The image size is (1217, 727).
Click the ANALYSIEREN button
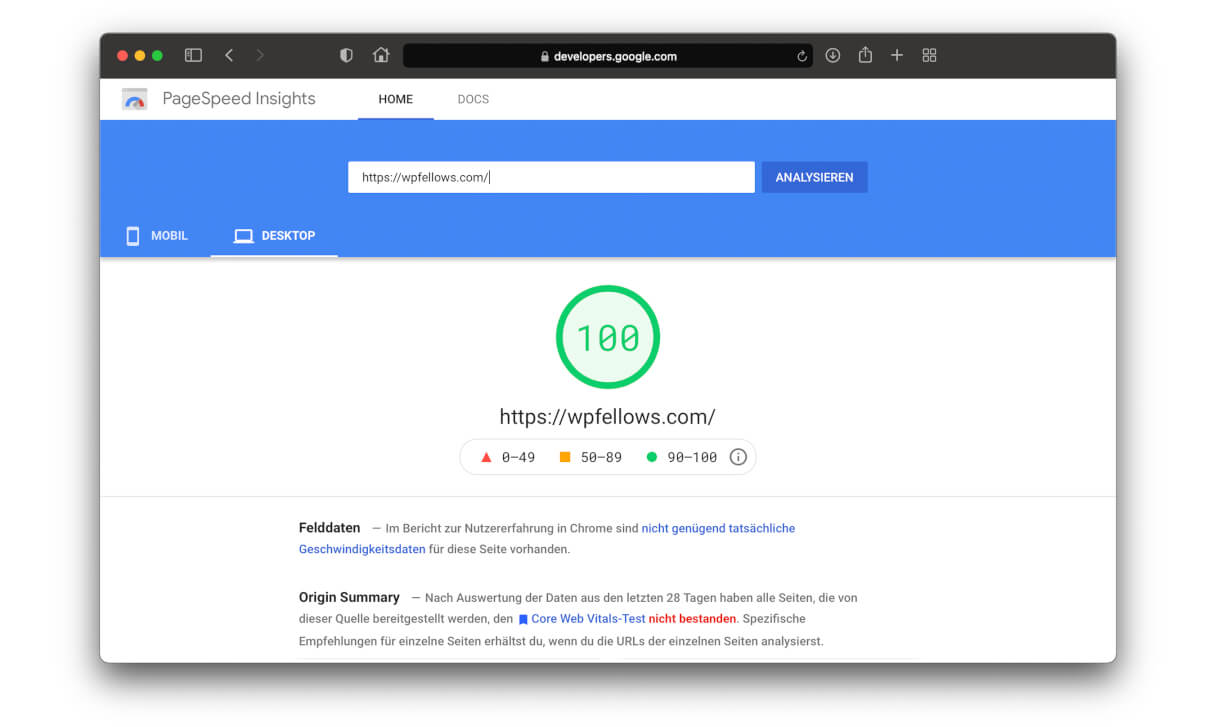click(x=815, y=177)
